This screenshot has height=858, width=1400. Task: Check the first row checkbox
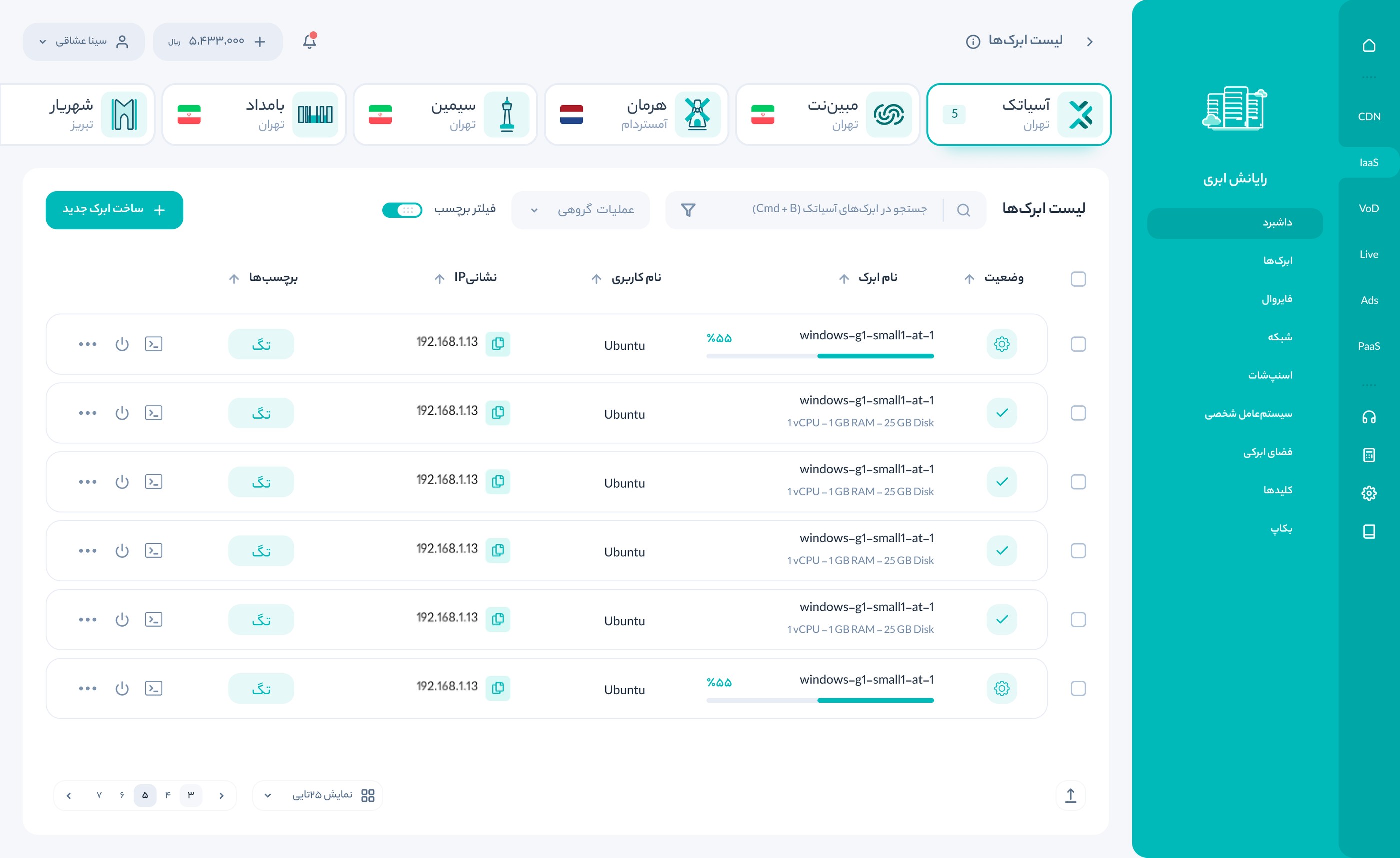coord(1078,344)
